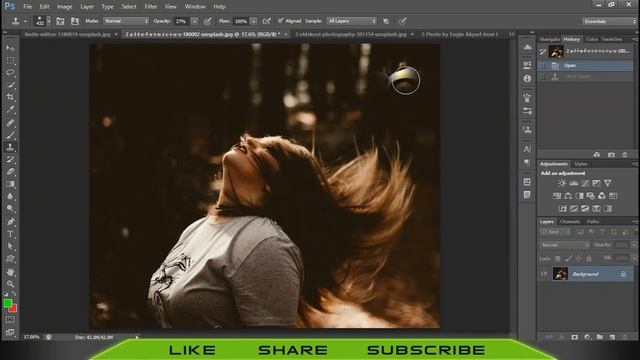Screen dimensions: 640x360
Task: Create new snapshot in History panel
Action: click(x=611, y=155)
